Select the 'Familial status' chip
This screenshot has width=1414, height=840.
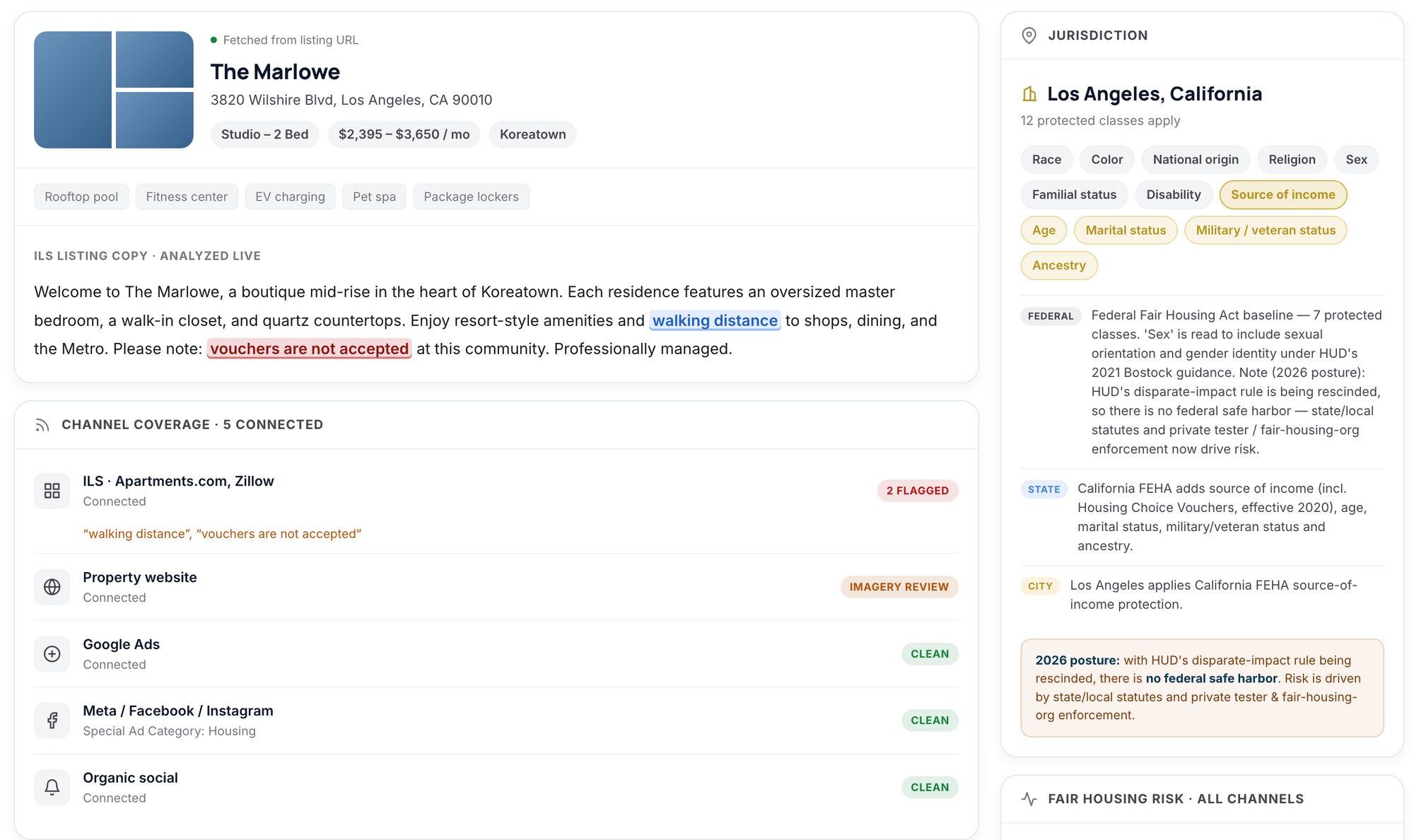1074,194
